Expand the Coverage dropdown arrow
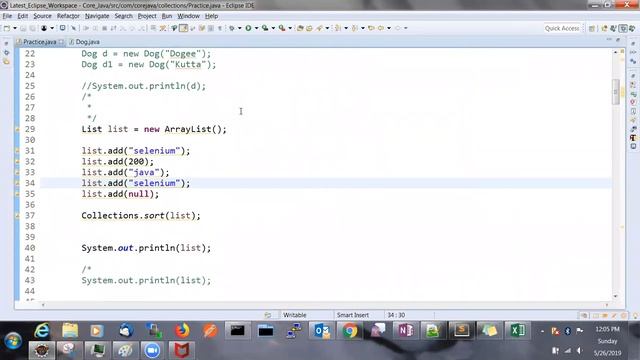This screenshot has height=360, width=640. (x=273, y=28)
